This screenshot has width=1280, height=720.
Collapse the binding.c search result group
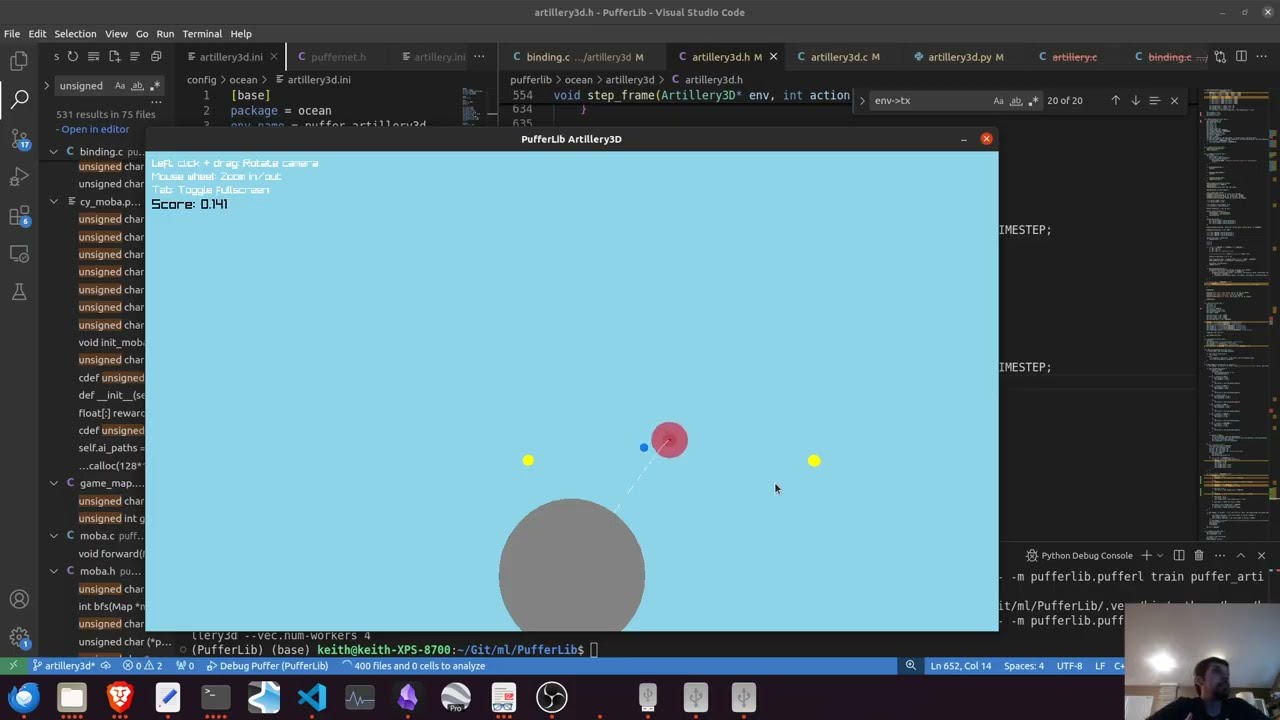[54, 152]
